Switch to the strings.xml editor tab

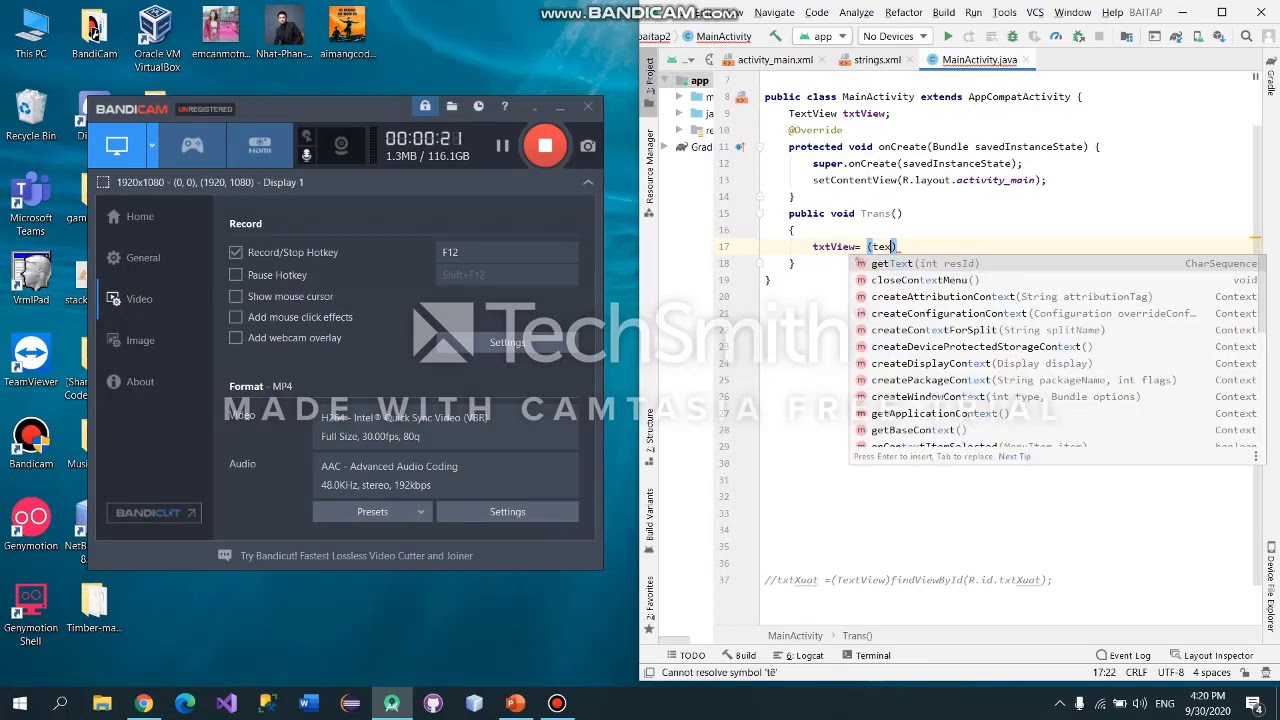pos(877,60)
